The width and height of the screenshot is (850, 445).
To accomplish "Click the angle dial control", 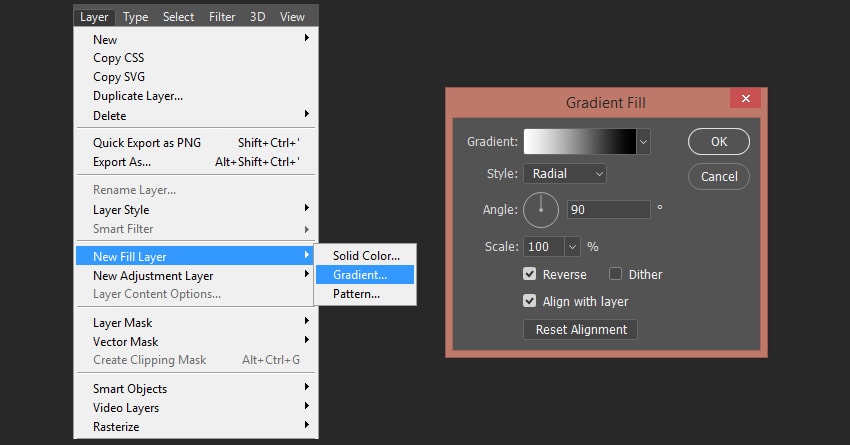I will [x=541, y=209].
